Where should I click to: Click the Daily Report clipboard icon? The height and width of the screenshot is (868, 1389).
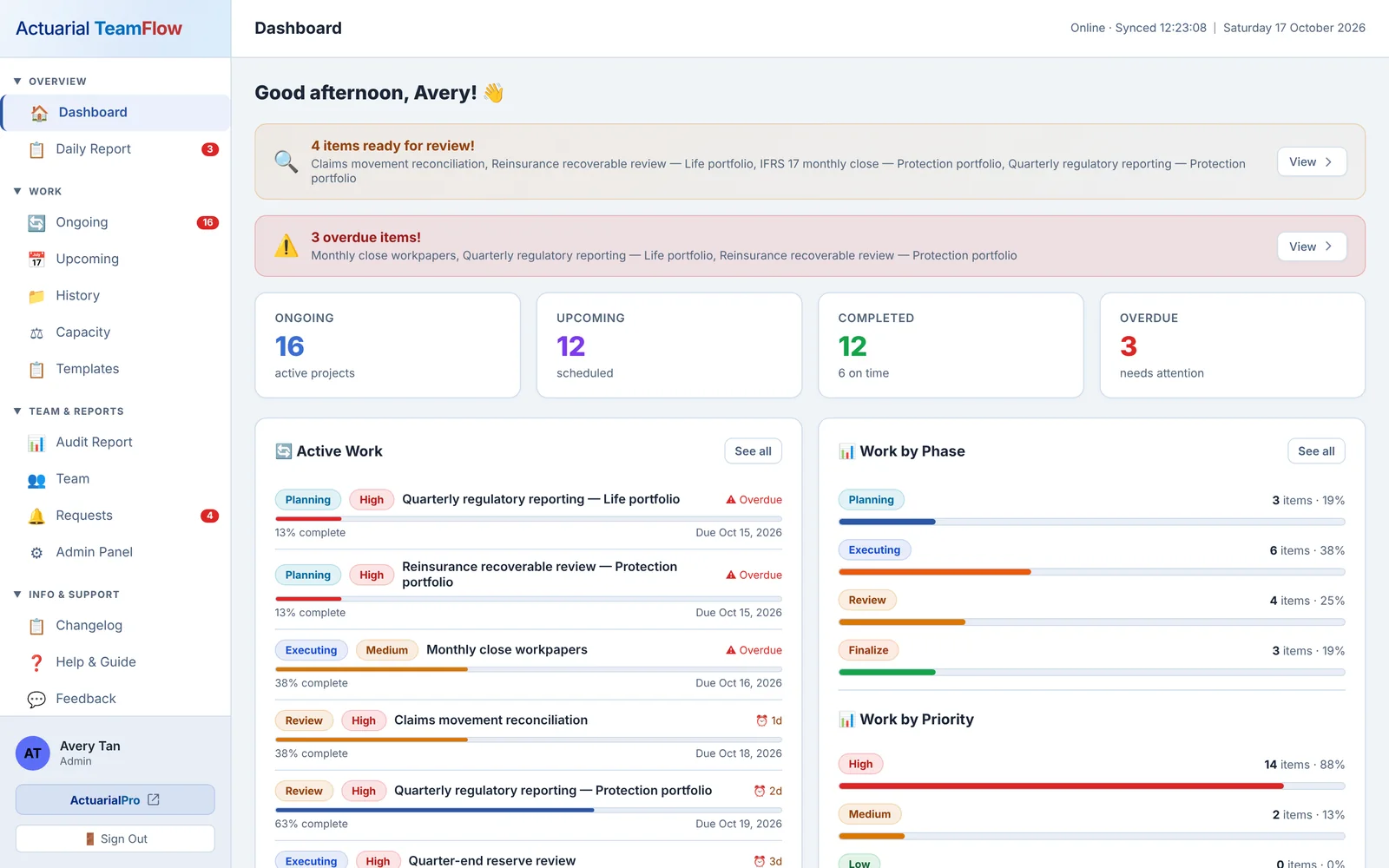click(x=36, y=149)
